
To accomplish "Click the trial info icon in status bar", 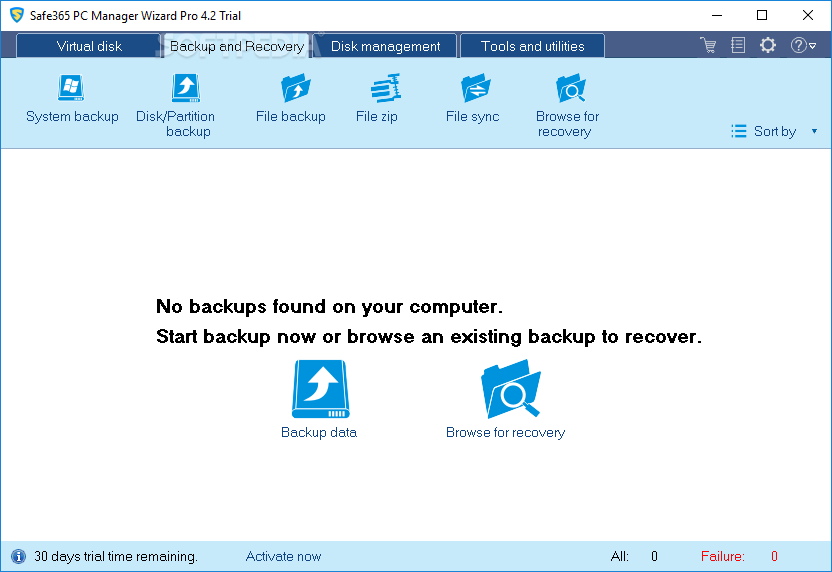I will click(x=18, y=556).
